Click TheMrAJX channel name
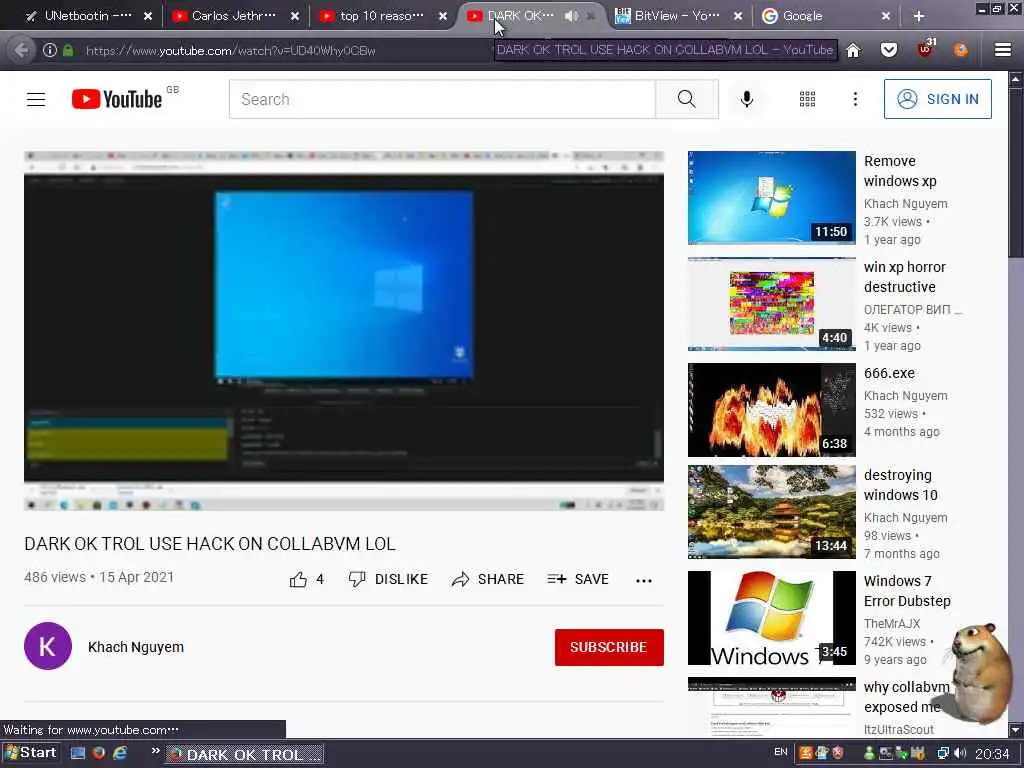This screenshot has height=768, width=1024. [891, 624]
